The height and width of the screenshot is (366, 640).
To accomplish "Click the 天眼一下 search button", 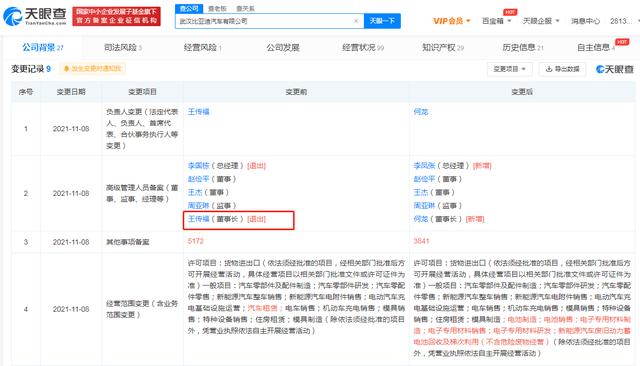I will click(x=382, y=21).
